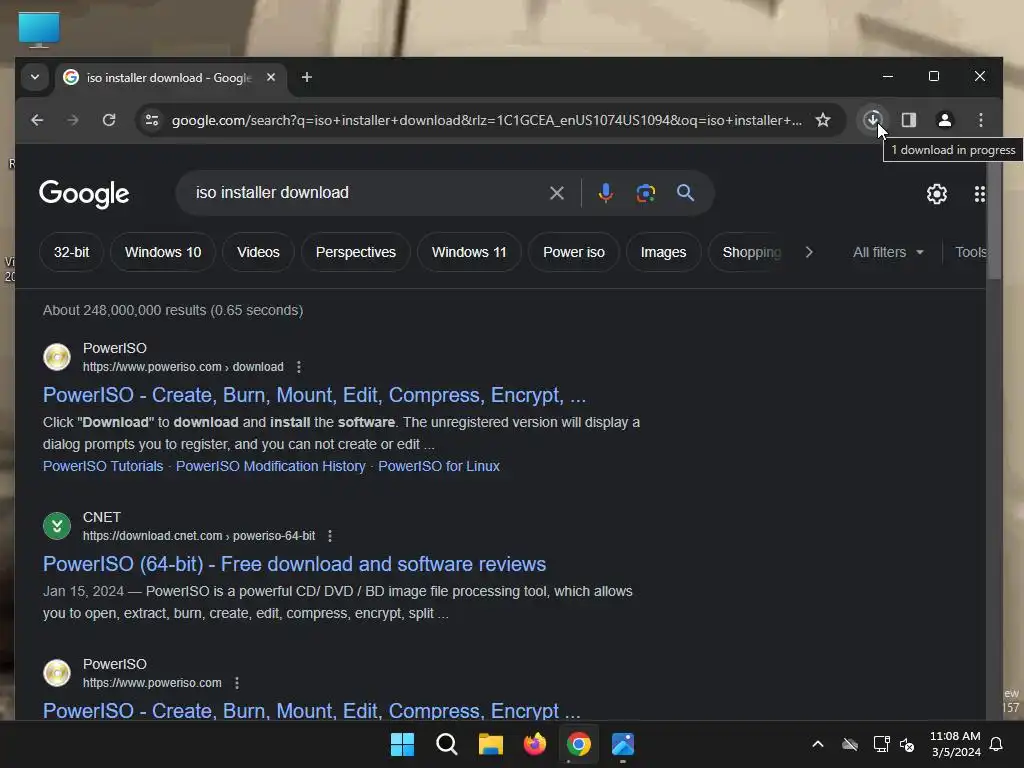
Task: Open more options for CNET result
Action: pyautogui.click(x=330, y=536)
